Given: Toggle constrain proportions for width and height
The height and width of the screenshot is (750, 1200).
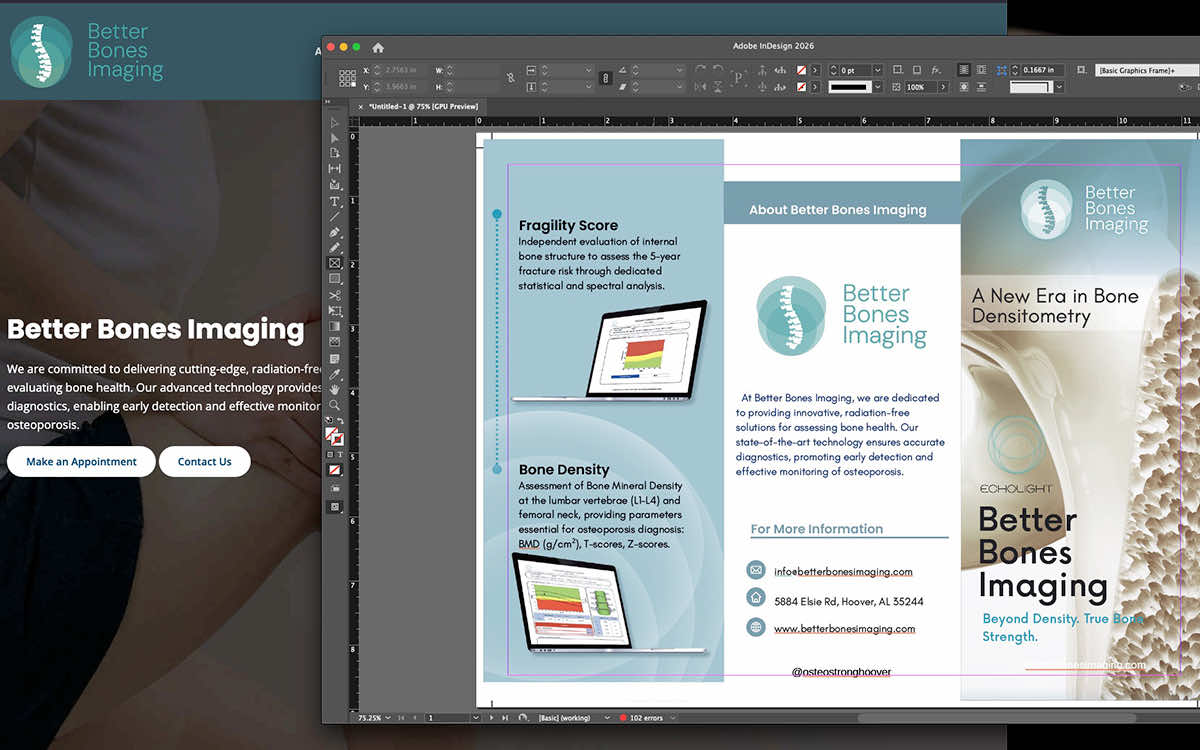Looking at the screenshot, I should coord(510,76).
